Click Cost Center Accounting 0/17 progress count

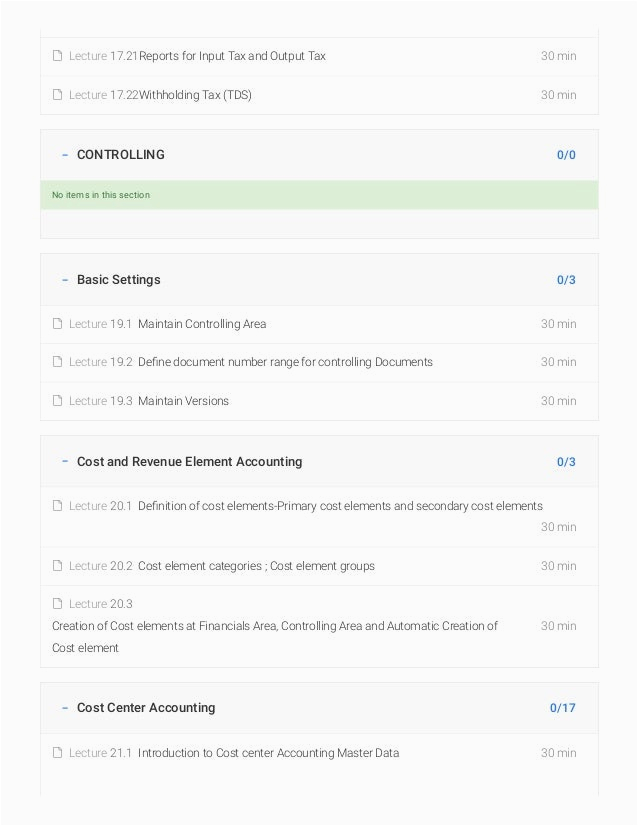[x=562, y=708]
